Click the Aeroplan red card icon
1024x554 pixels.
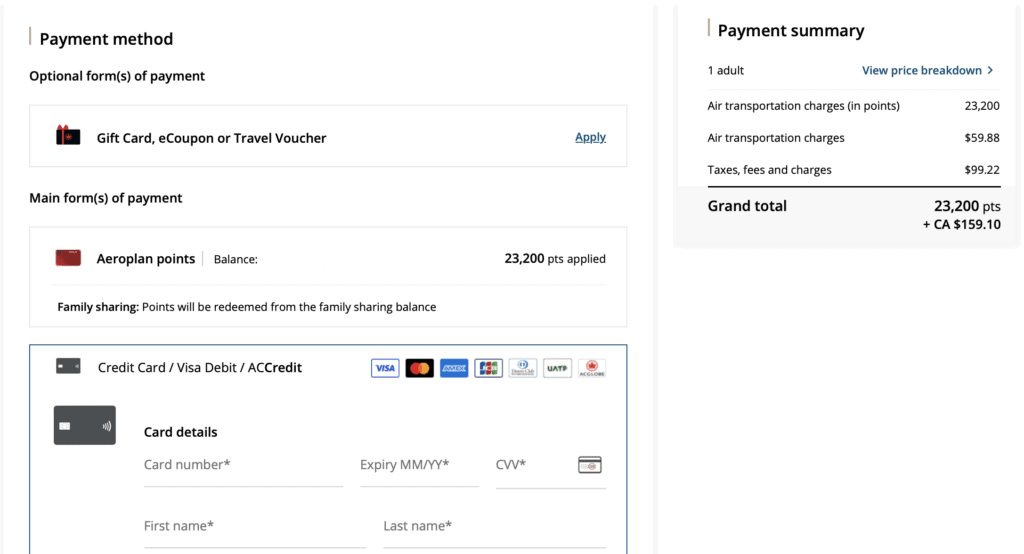click(x=68, y=258)
